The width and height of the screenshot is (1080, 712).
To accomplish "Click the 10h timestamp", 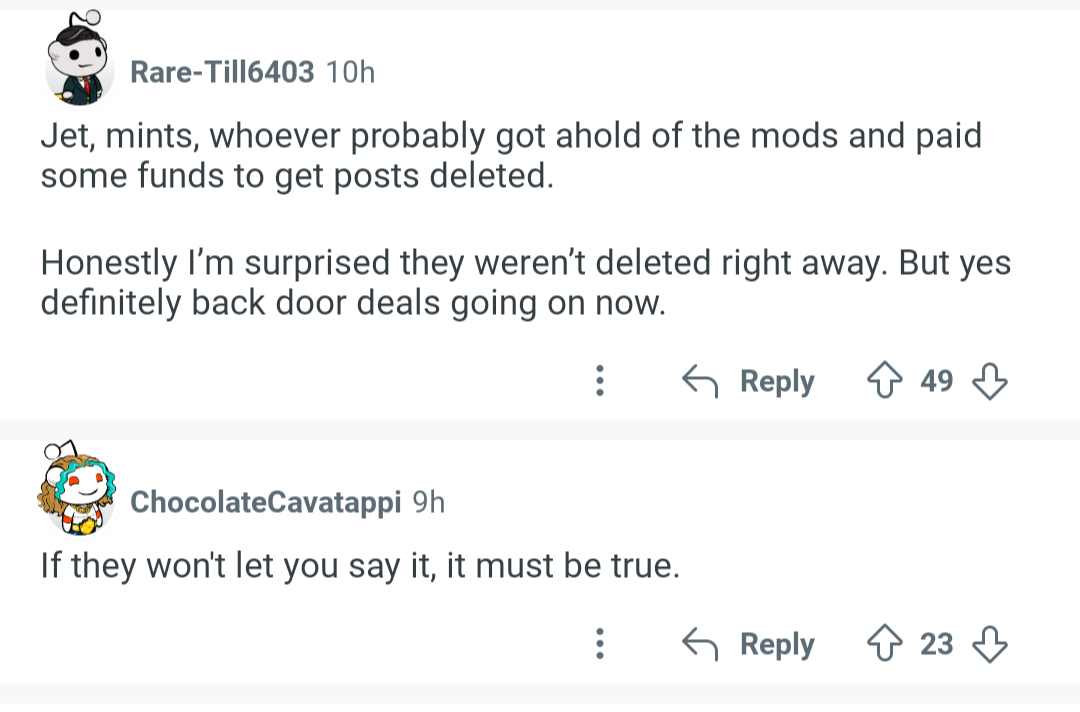I will pos(350,72).
